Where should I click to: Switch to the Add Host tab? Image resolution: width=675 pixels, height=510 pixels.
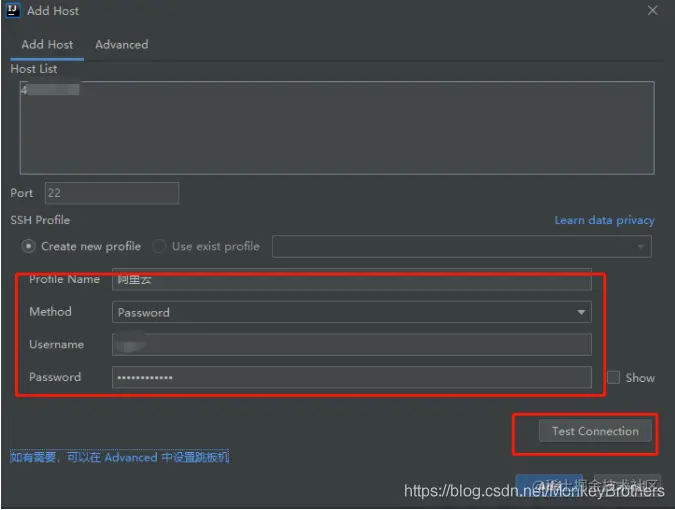[47, 45]
